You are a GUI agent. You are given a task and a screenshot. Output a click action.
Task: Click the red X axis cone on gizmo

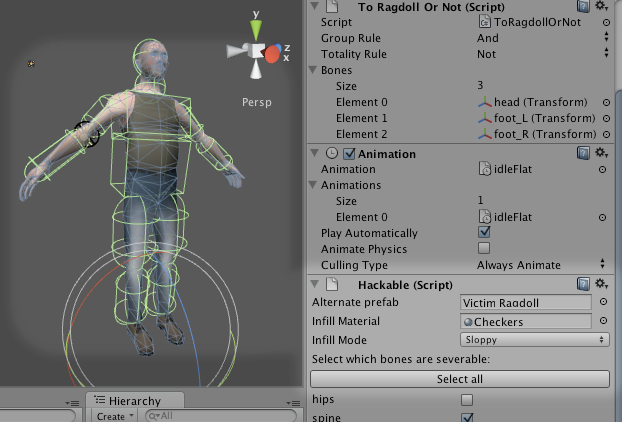click(x=273, y=52)
